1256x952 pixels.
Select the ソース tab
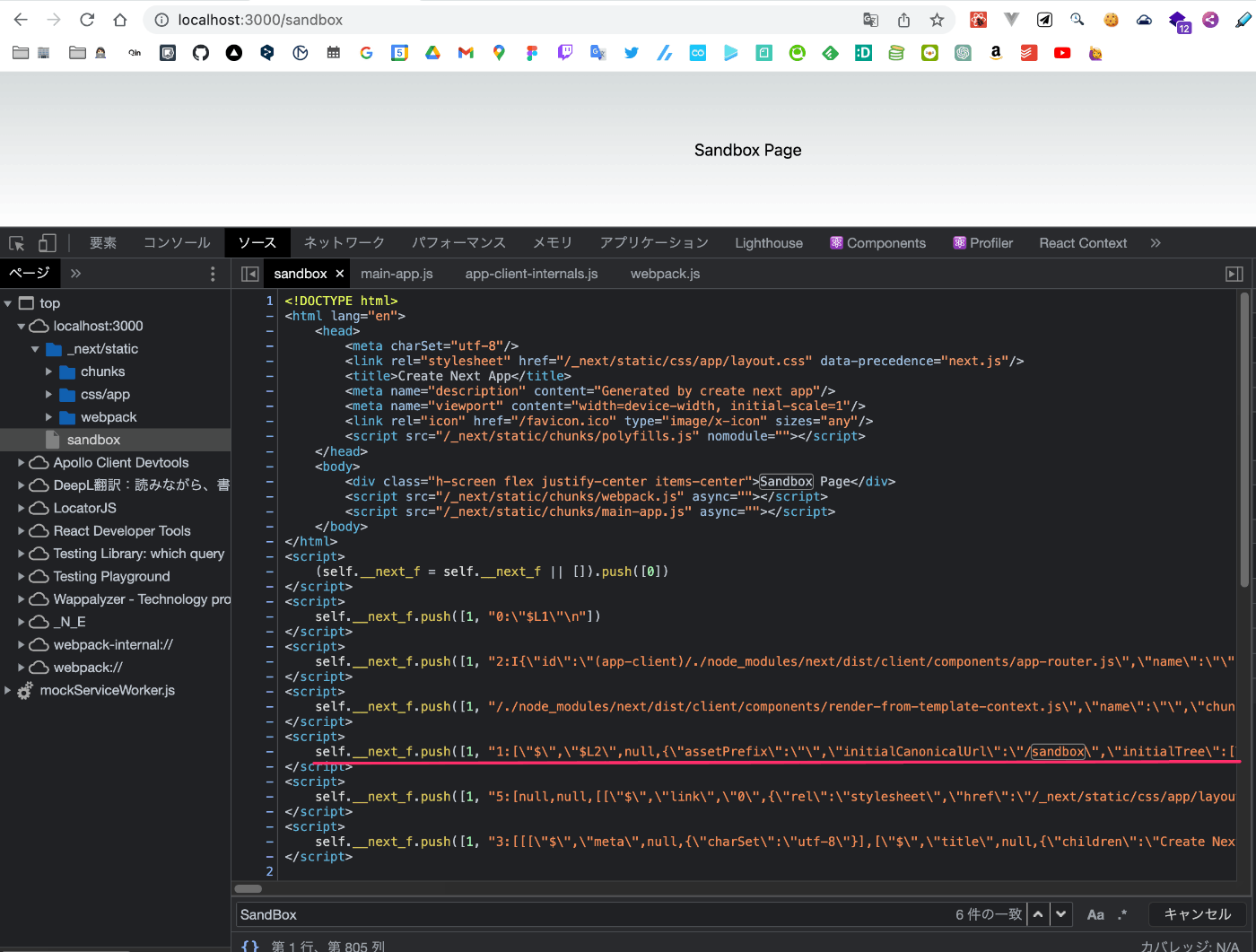[257, 243]
